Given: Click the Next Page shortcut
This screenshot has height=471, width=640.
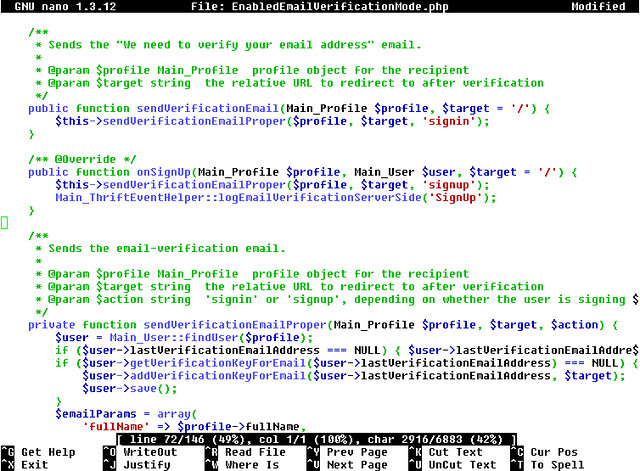Looking at the screenshot, I should 354,465.
